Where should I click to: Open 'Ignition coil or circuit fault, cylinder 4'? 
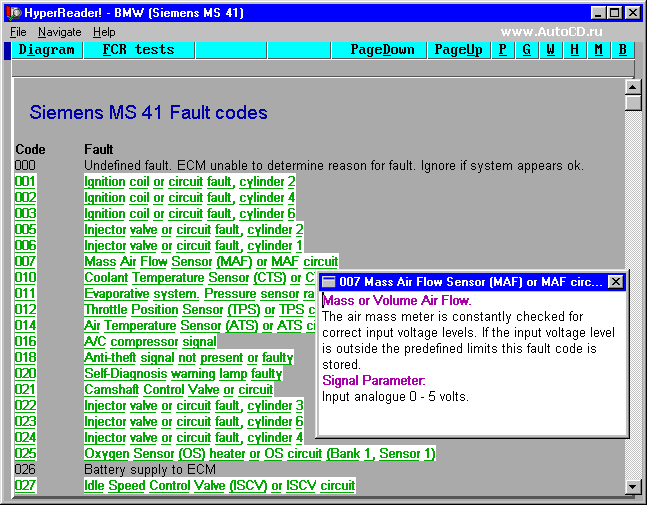click(x=190, y=198)
